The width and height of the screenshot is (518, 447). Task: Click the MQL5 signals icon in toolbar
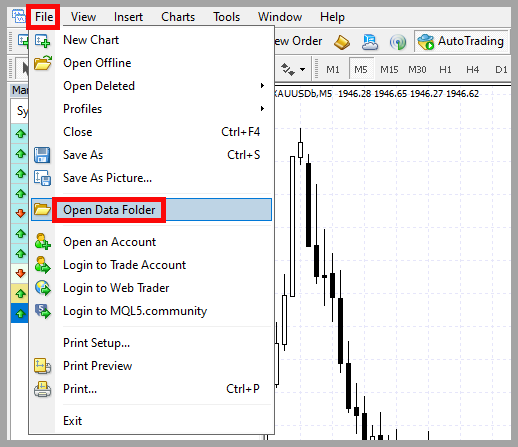(x=398, y=42)
